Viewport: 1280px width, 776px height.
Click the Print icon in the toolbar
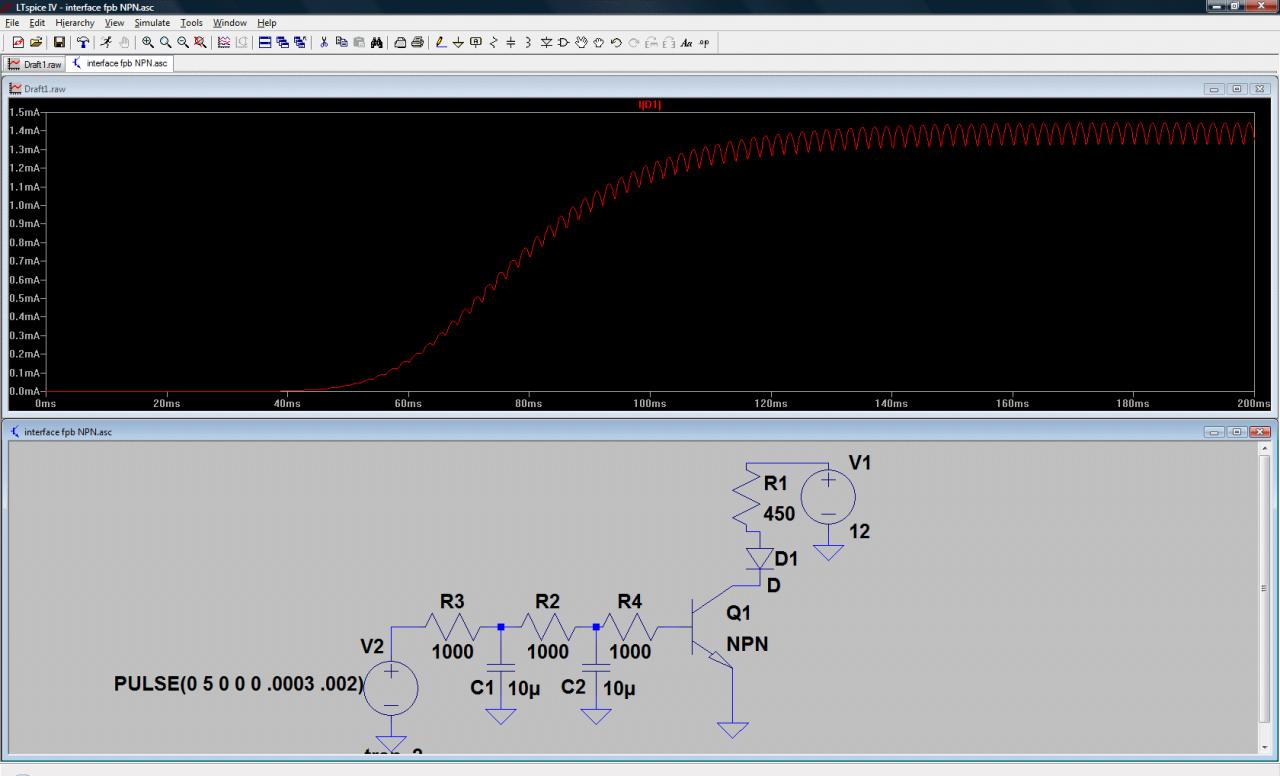(417, 42)
